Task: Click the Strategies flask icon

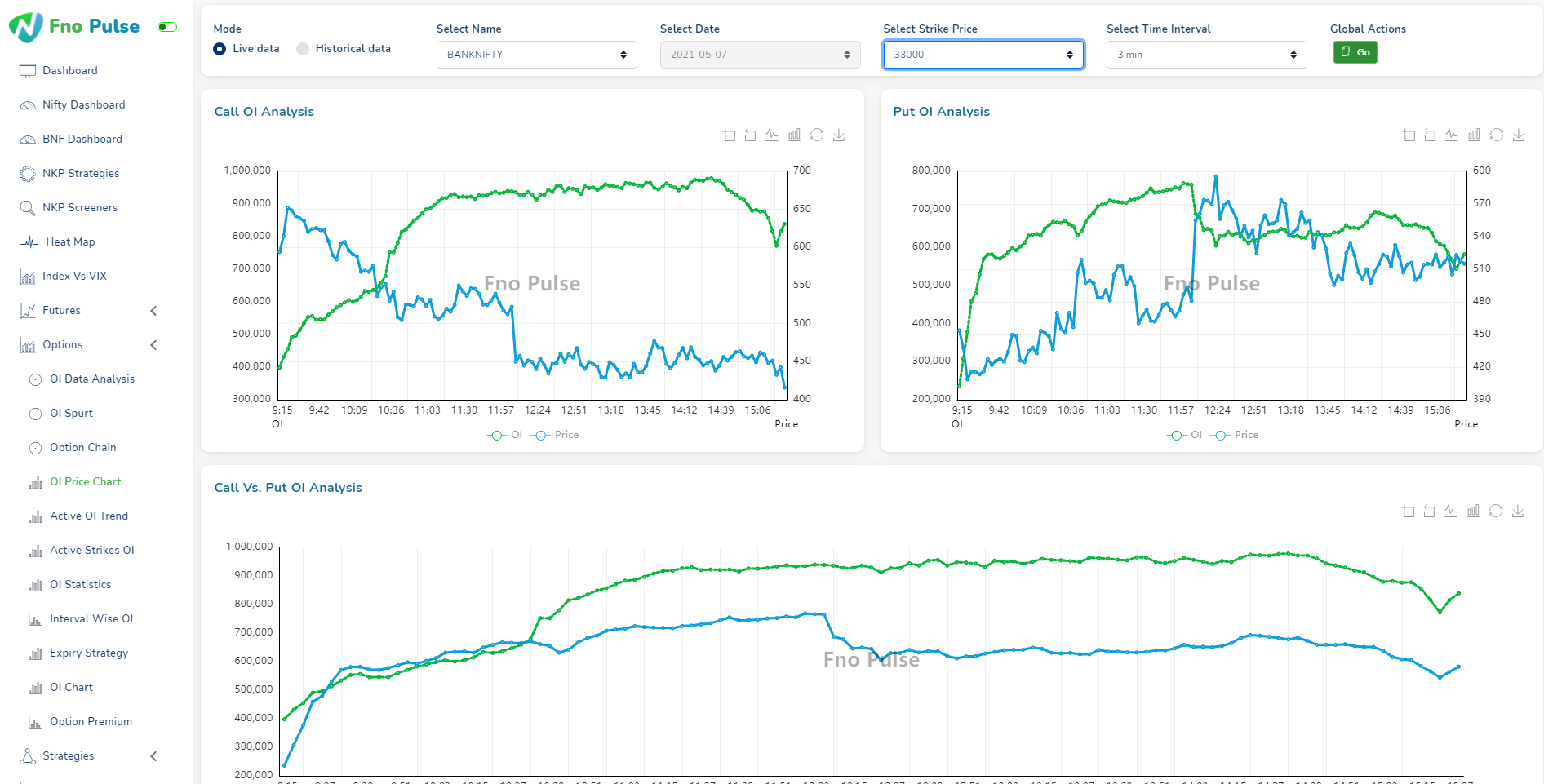Action: [x=28, y=756]
